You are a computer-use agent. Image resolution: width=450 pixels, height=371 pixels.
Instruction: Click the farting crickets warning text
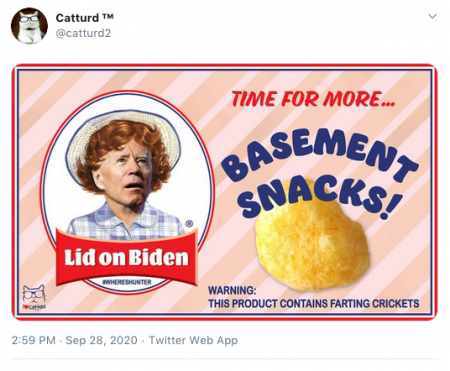click(314, 304)
